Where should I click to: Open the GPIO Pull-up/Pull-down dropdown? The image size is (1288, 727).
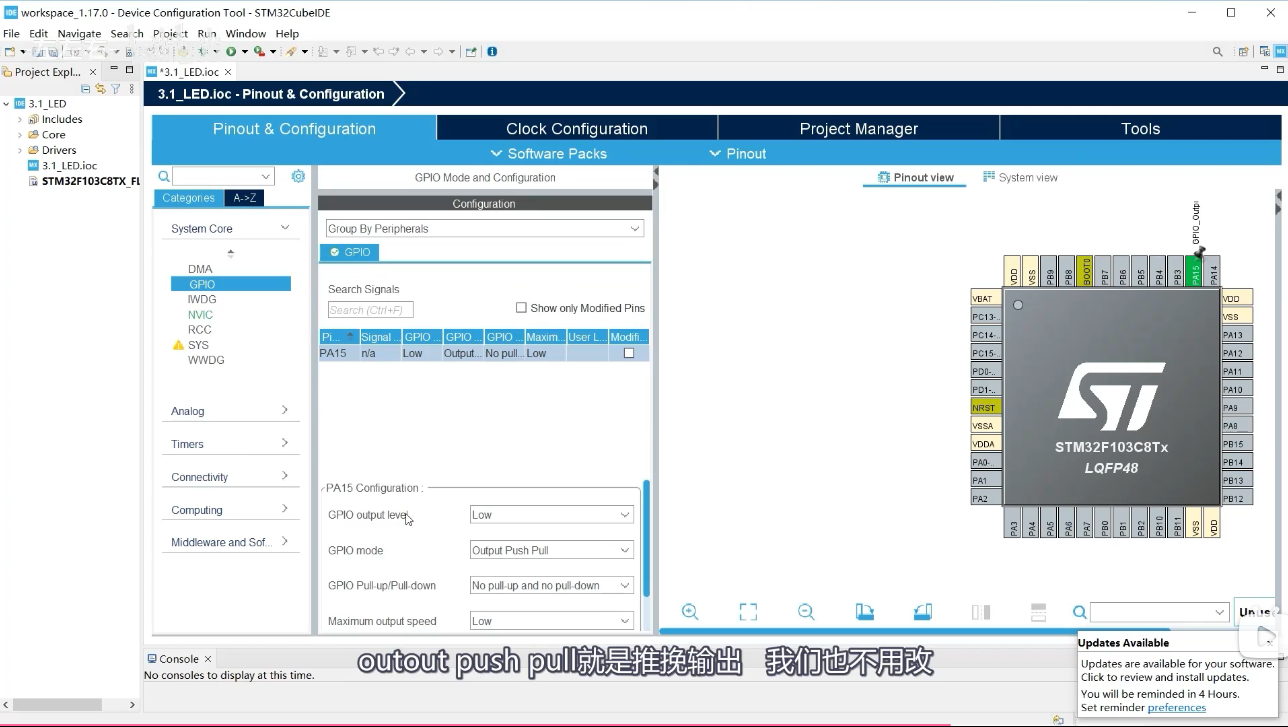pyautogui.click(x=551, y=585)
